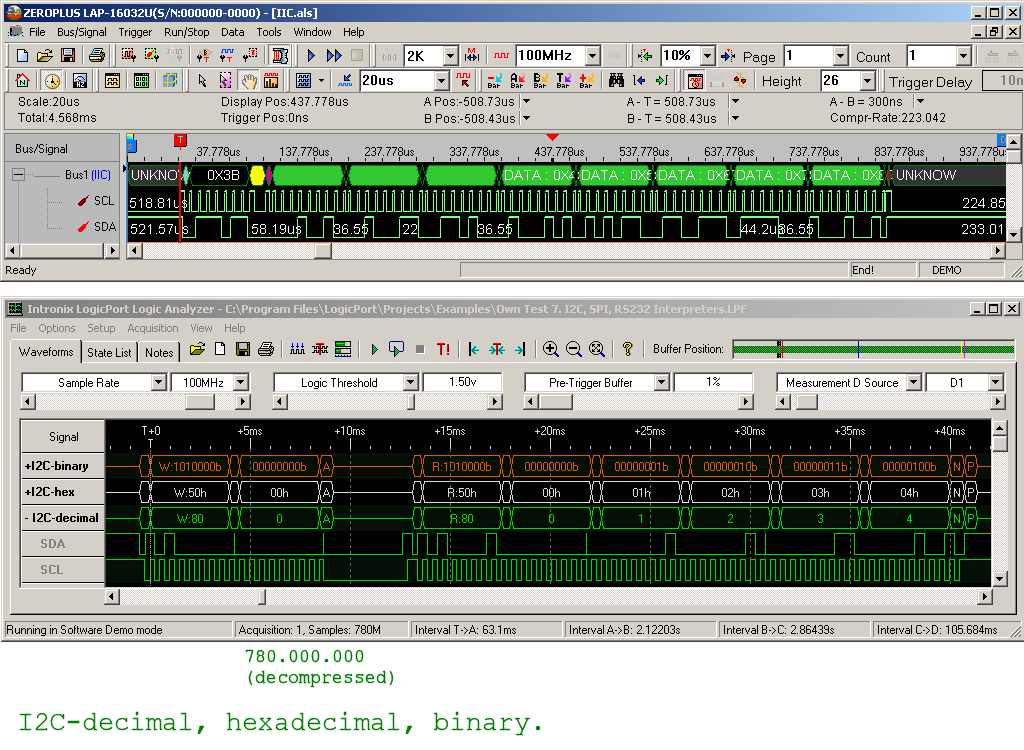
Task: Open the 10% trigger position dropdown
Action: 707,56
